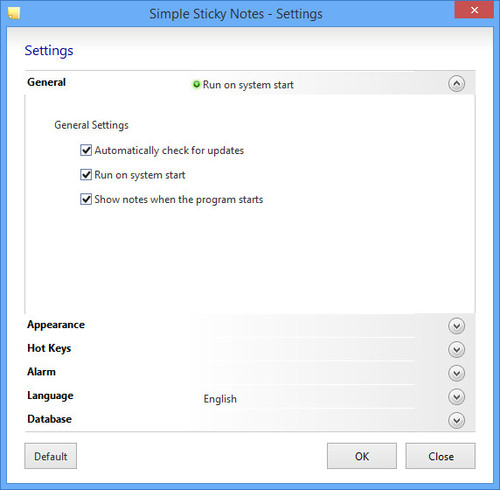Click the Simple Sticky Notes - Settings title
The image size is (500, 490).
pos(236,14)
